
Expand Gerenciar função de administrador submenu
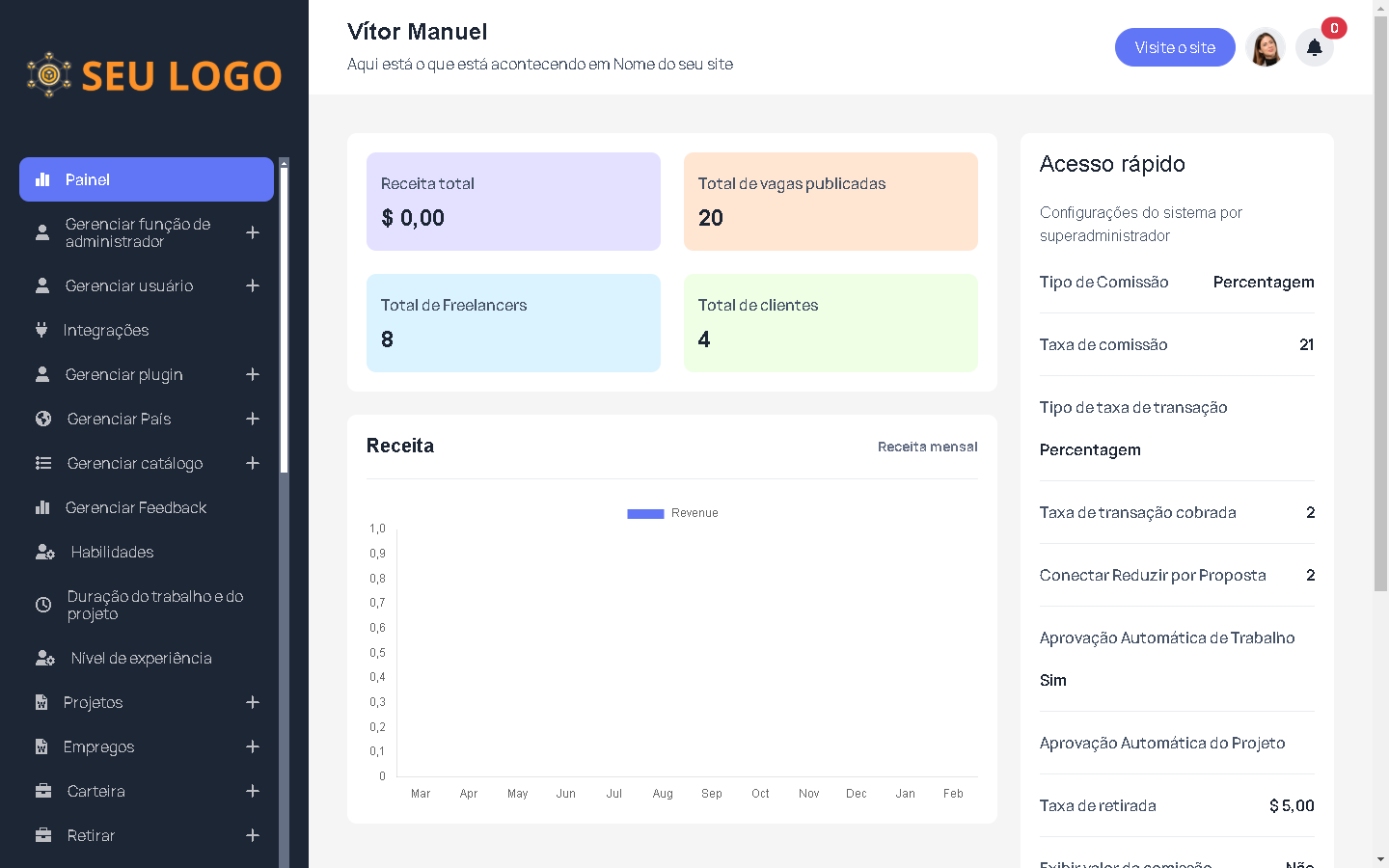coord(253,232)
